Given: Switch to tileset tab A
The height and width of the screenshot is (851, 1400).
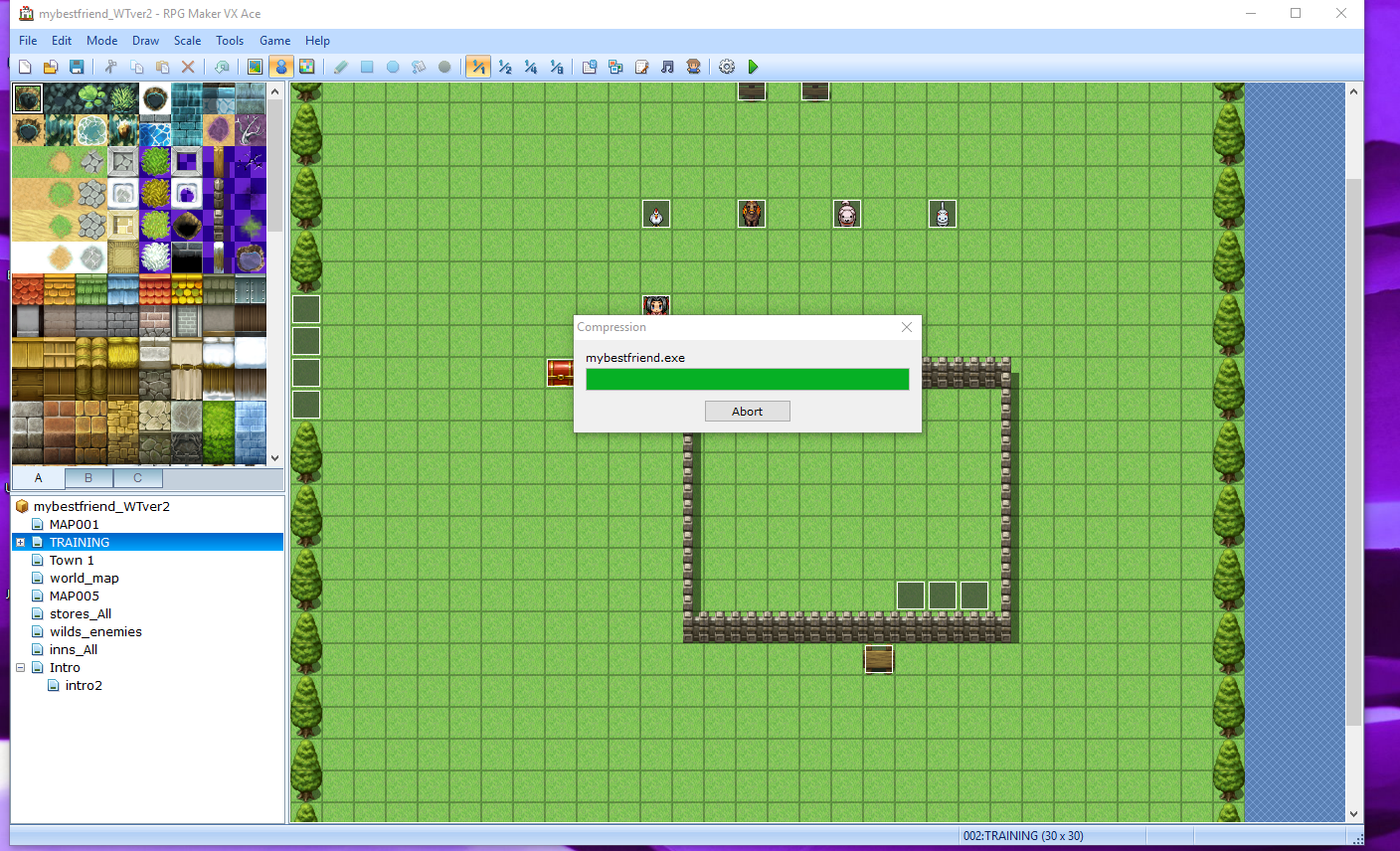Looking at the screenshot, I should [39, 478].
